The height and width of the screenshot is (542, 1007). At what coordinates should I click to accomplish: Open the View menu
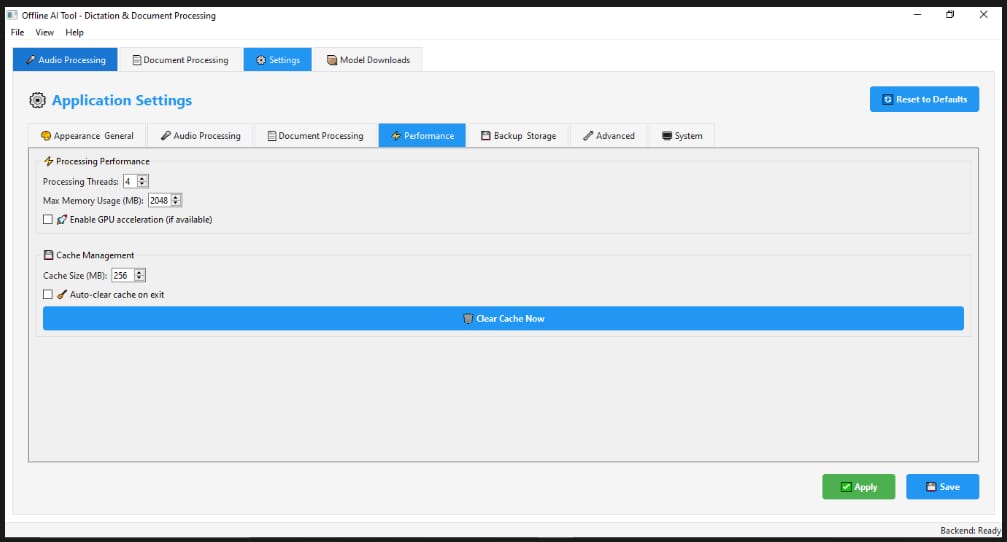[x=44, y=32]
